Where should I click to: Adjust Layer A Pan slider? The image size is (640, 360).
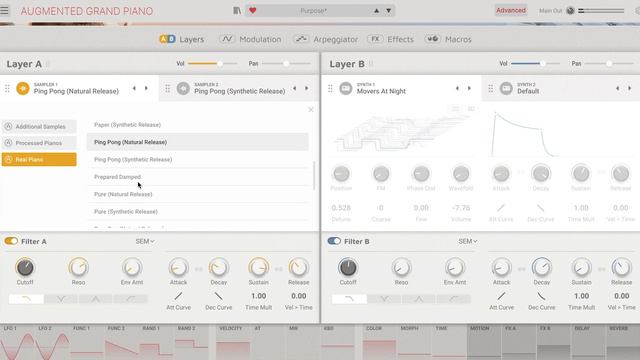286,64
